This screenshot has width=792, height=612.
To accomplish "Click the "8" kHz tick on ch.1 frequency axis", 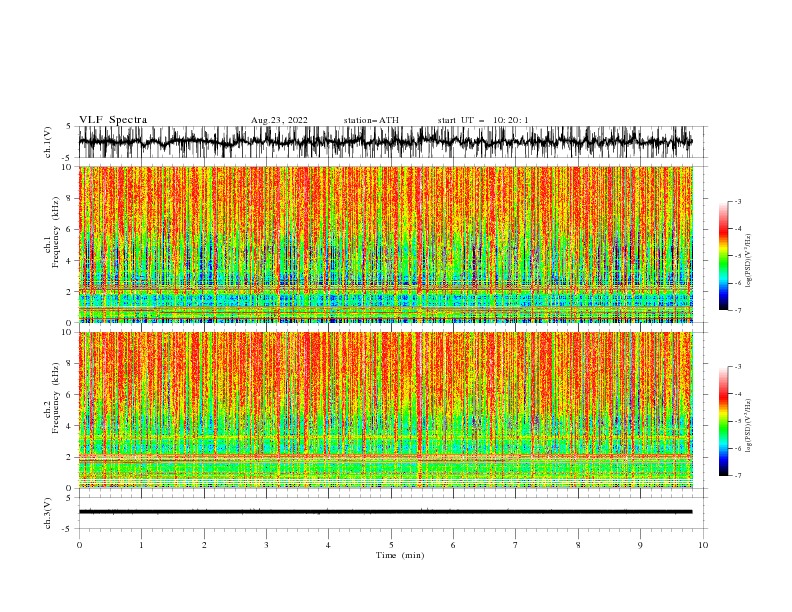I will pyautogui.click(x=70, y=198).
